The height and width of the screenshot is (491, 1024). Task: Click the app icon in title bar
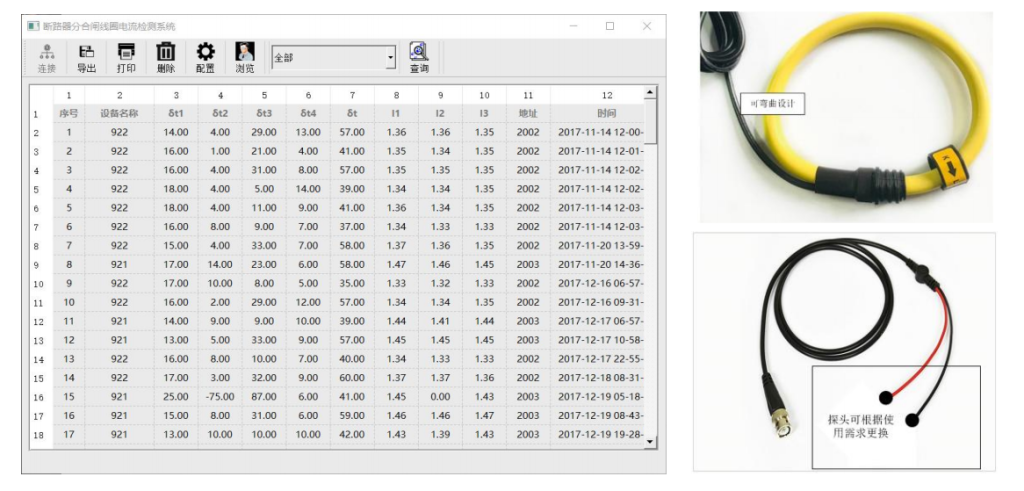(33, 26)
